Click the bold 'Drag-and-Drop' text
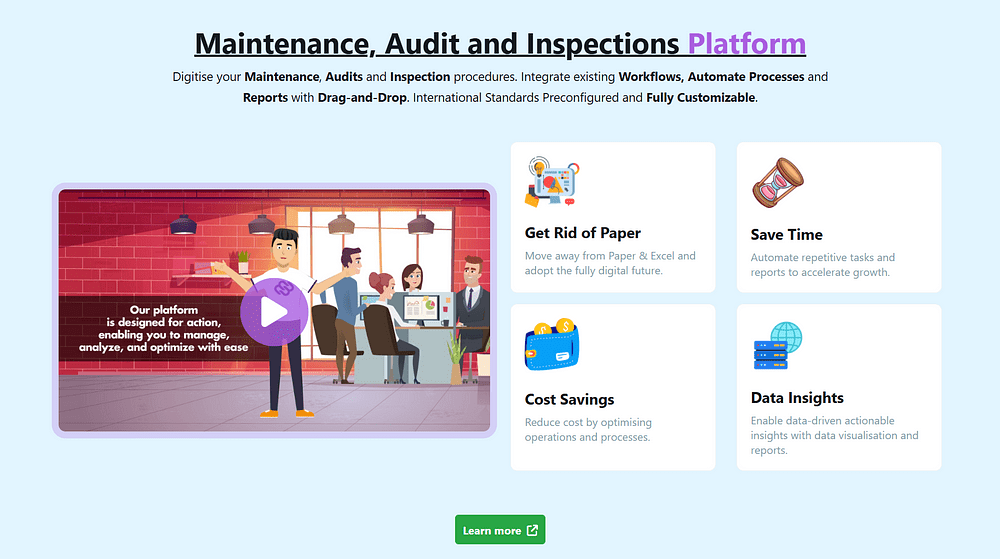Viewport: 1000px width, 559px height. (362, 98)
